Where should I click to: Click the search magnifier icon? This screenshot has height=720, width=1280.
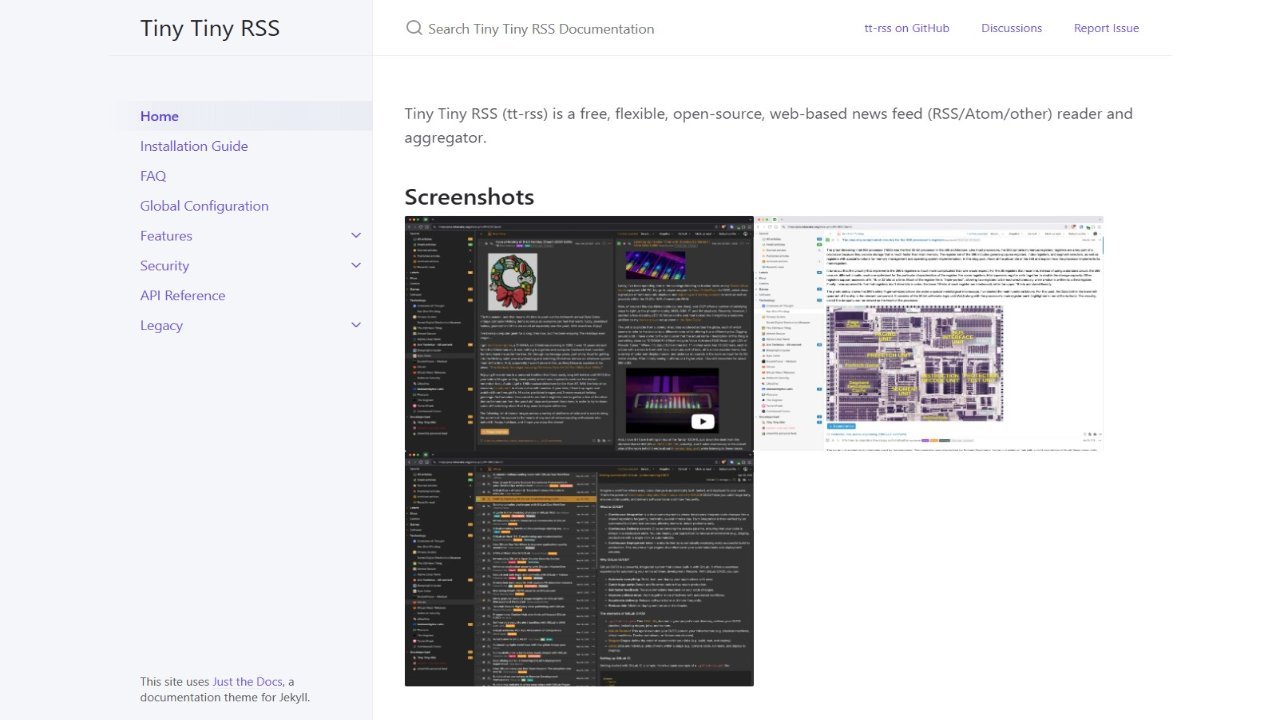pyautogui.click(x=414, y=28)
